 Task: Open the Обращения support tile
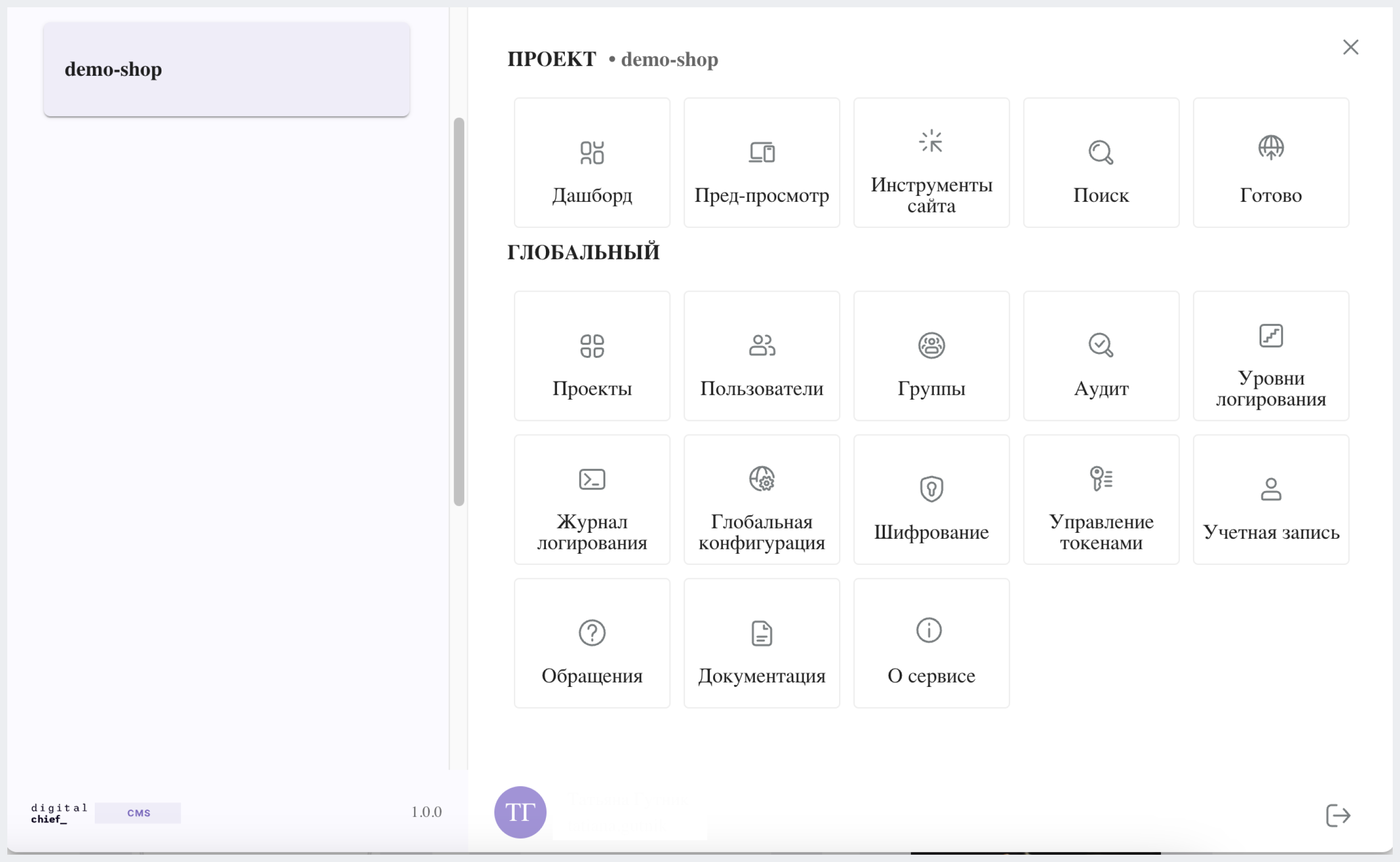coord(592,643)
